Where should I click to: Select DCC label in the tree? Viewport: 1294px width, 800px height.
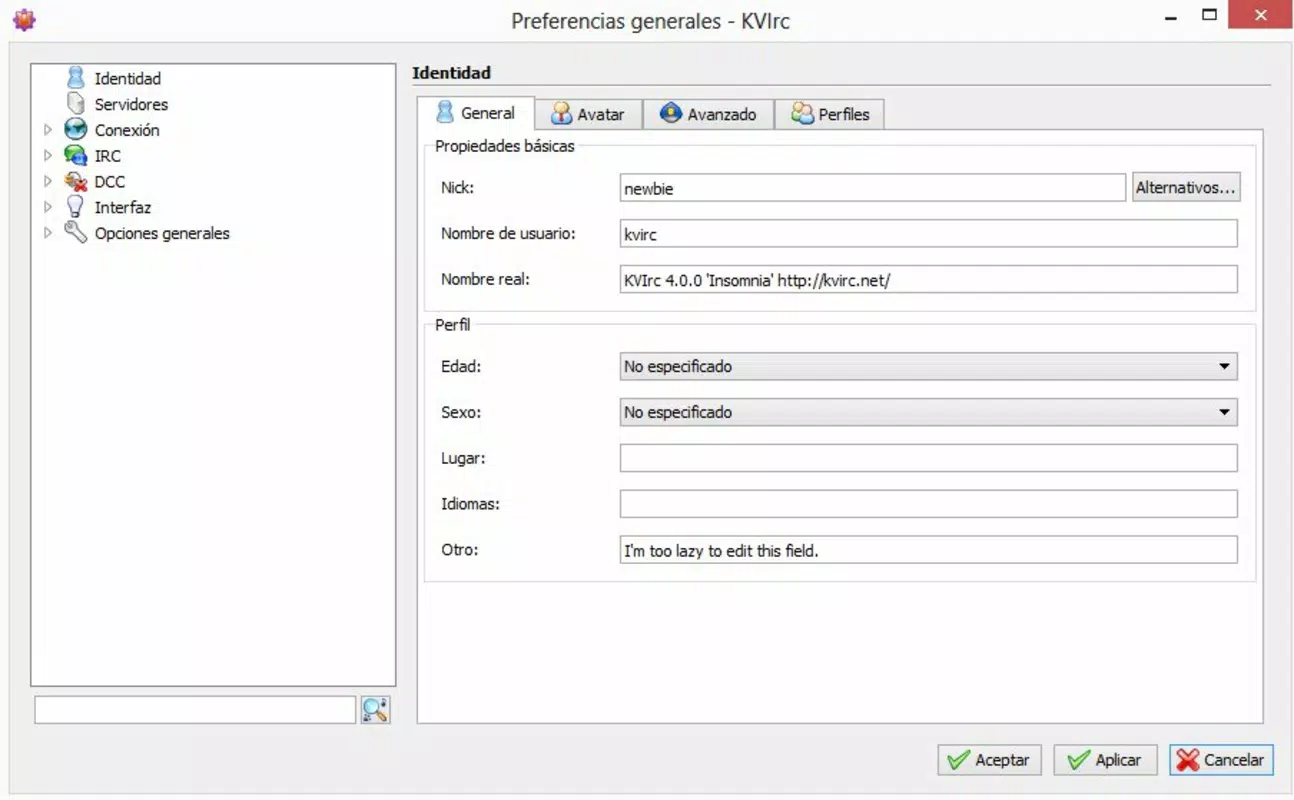click(109, 182)
